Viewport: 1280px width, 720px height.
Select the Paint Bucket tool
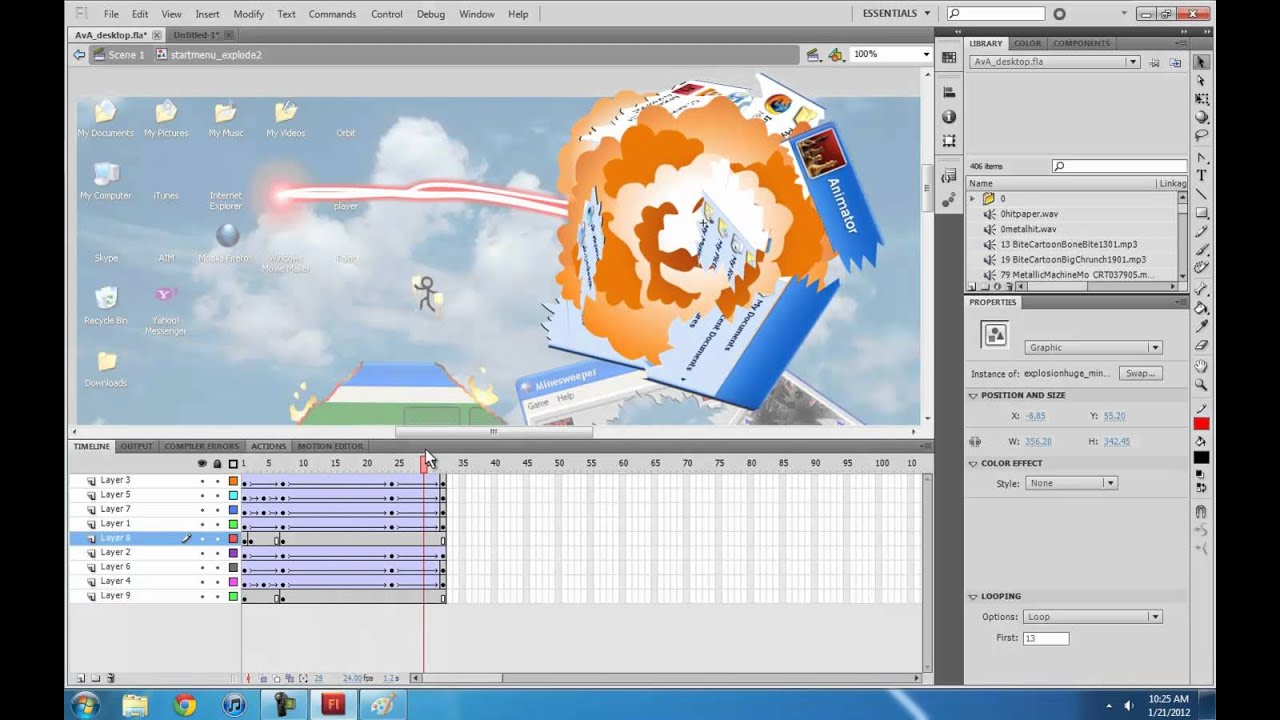[x=1201, y=308]
